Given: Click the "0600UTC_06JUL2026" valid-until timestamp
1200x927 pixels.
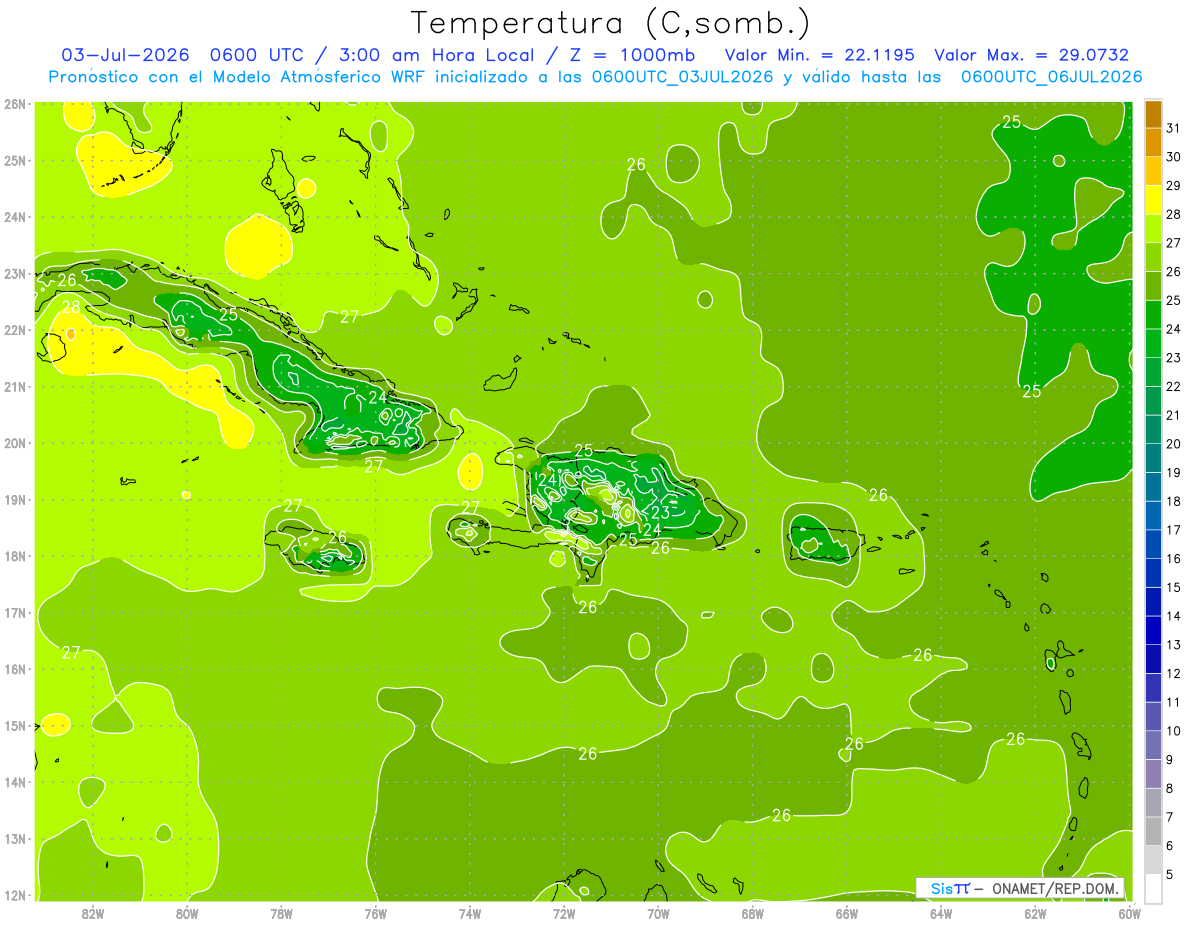Looking at the screenshot, I should tap(1051, 77).
